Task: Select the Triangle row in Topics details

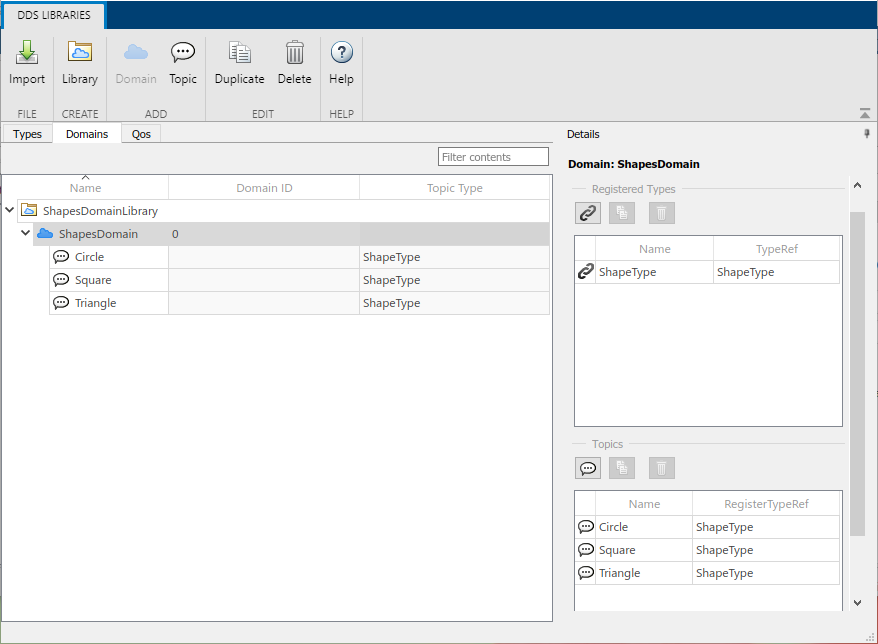Action: click(x=619, y=573)
